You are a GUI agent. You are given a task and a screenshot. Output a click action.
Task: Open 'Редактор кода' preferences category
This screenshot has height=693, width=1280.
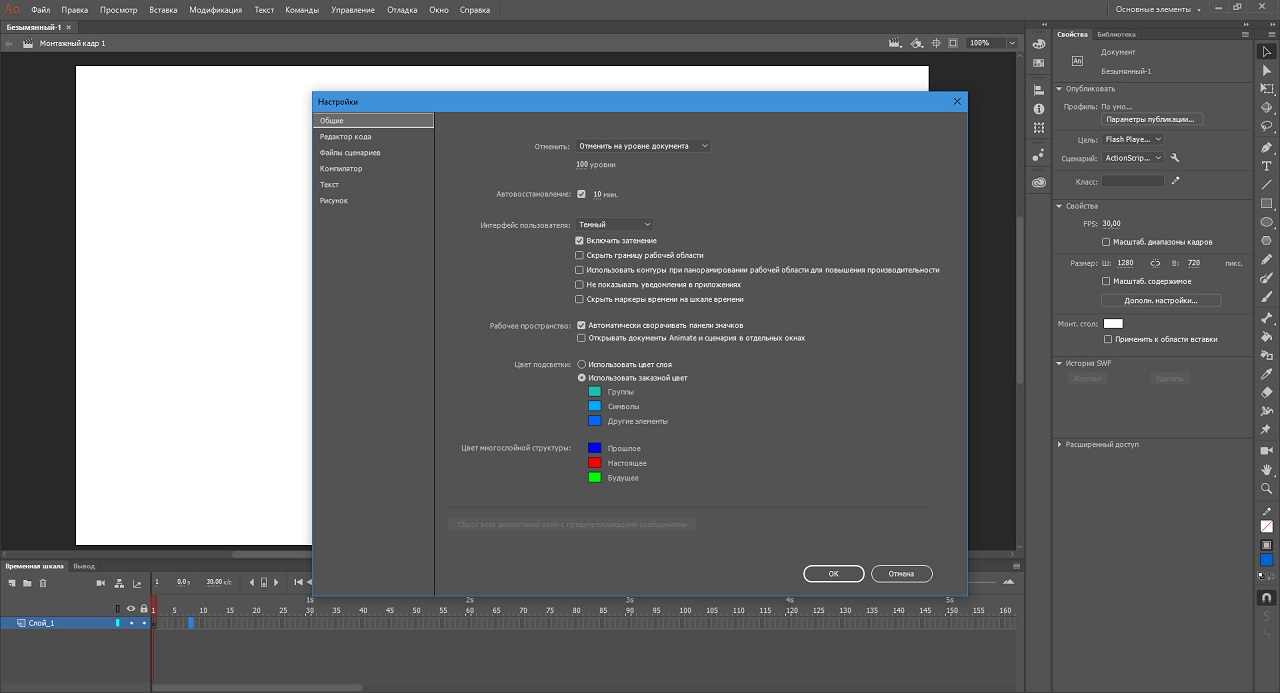[x=345, y=137]
